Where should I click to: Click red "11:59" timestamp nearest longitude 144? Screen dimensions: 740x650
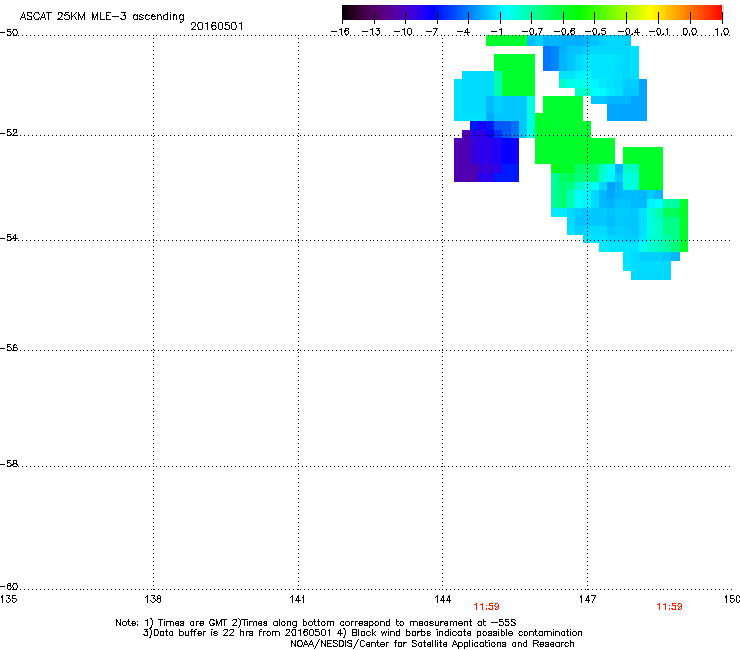(486, 607)
